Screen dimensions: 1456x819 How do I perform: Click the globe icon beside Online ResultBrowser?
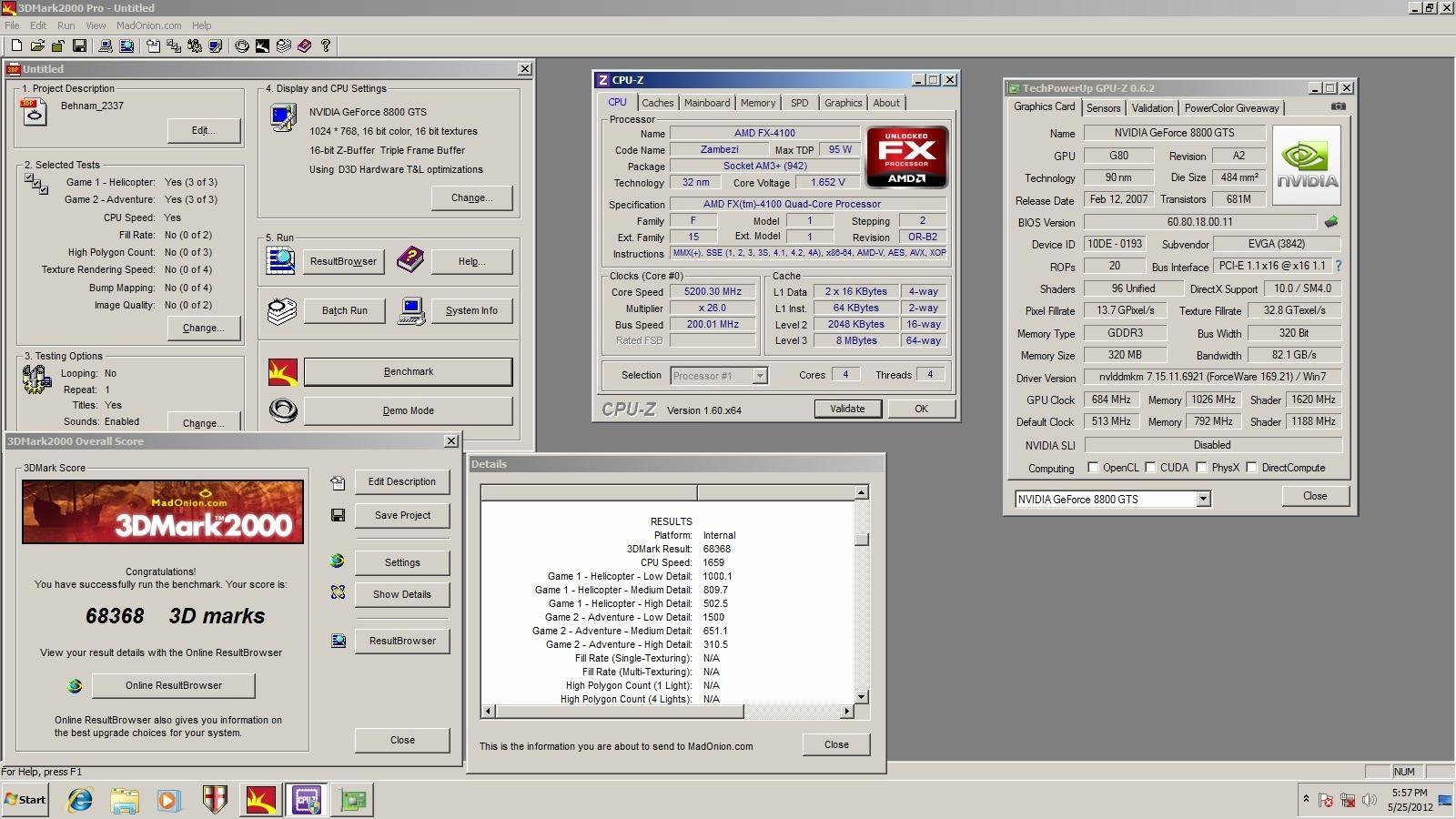click(75, 685)
